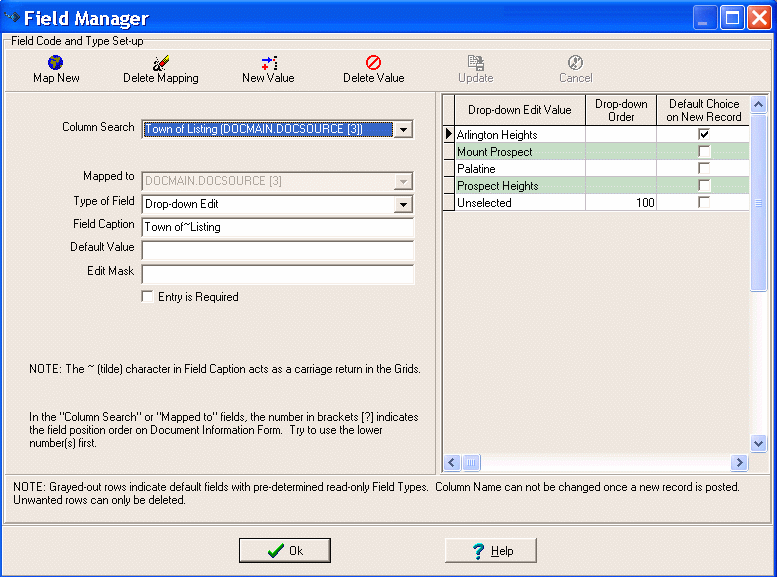Select the Arlington Heights row indicator arrow

(x=449, y=134)
